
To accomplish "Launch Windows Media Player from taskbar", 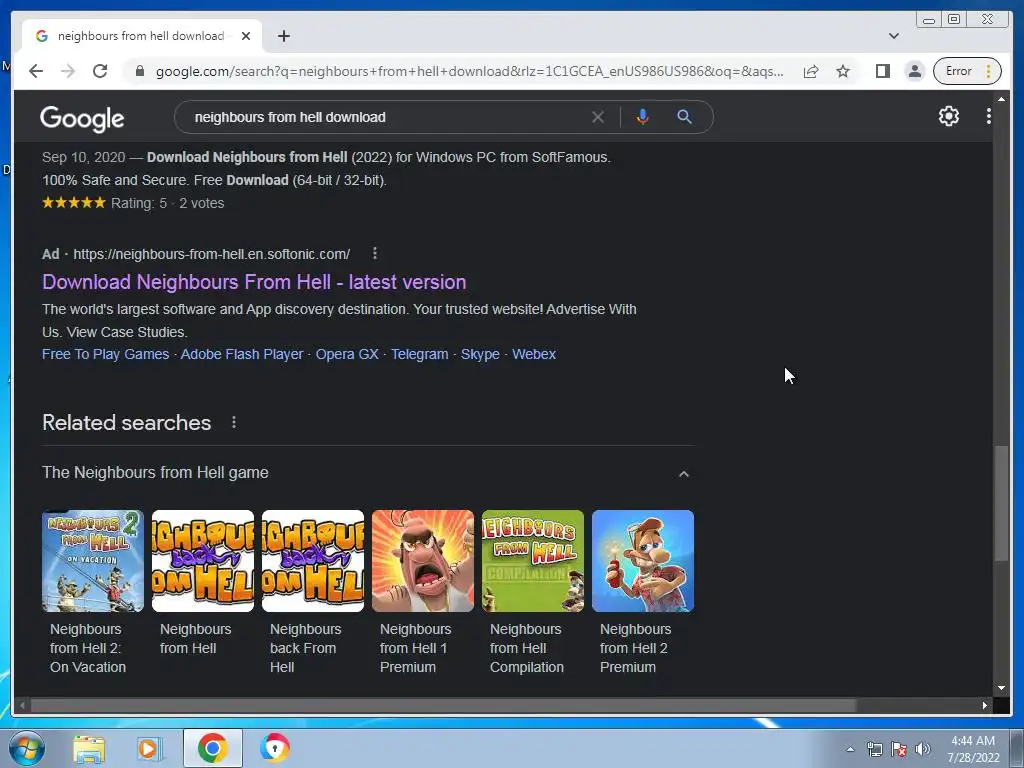I will click(x=149, y=748).
